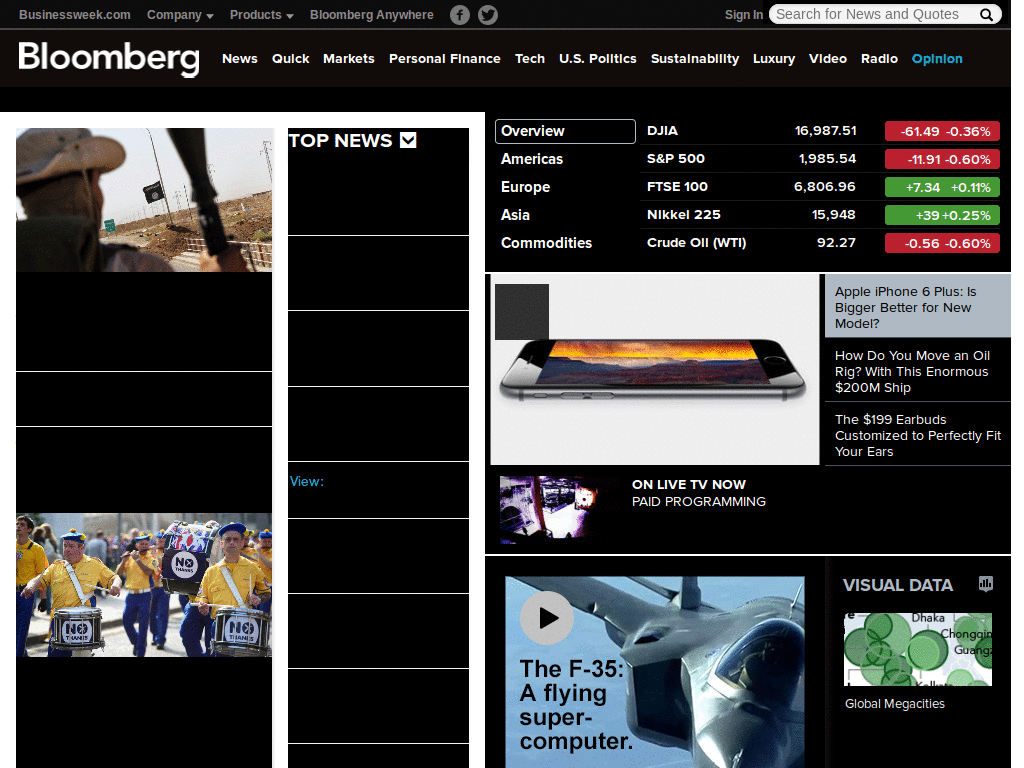This screenshot has height=768, width=1024.
Task: Open the $199 Earbuds story
Action: pyautogui.click(x=918, y=435)
